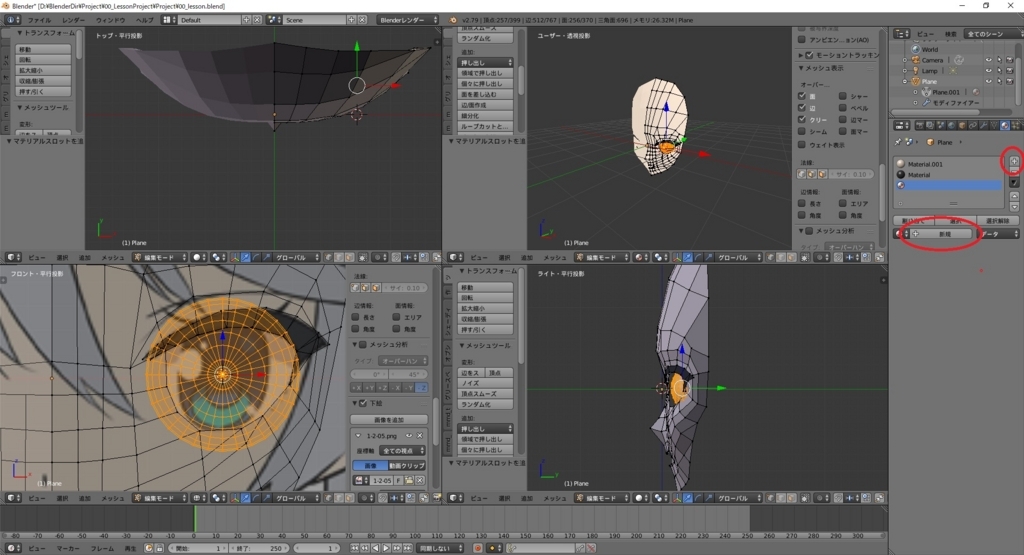Enable the シャー overlay checkbox
Image resolution: width=1024 pixels, height=555 pixels.
(x=842, y=96)
